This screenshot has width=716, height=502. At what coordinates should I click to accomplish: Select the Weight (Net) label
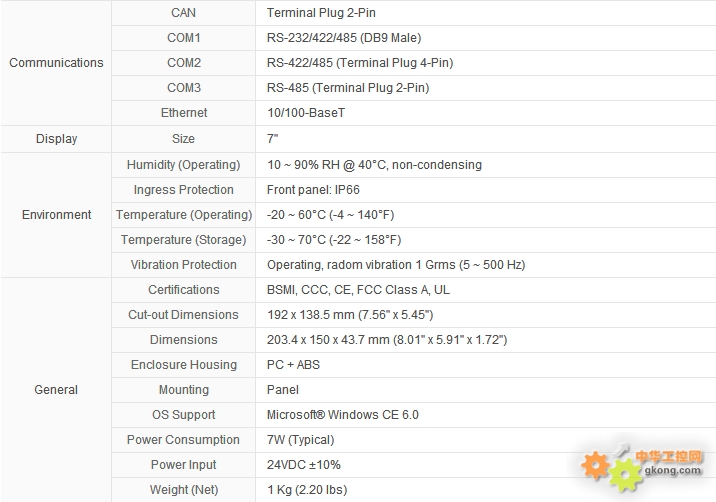point(184,490)
